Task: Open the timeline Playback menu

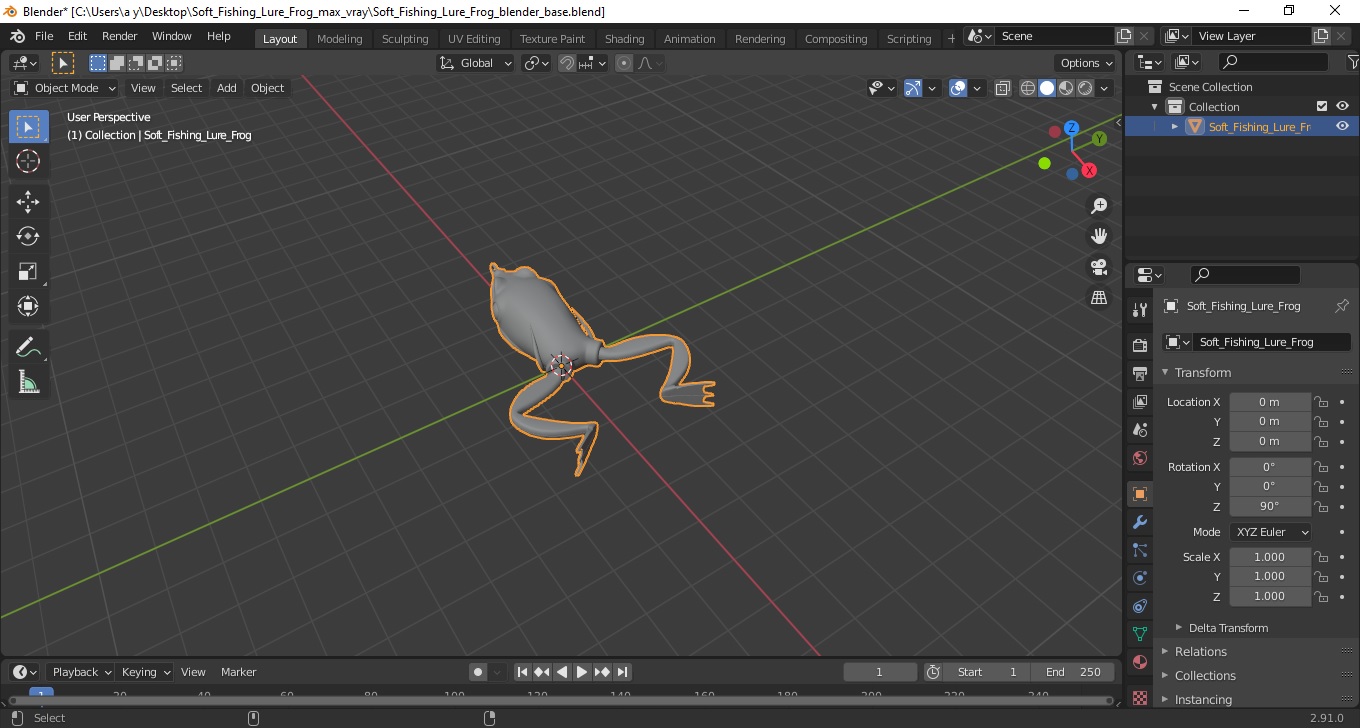Action: coord(81,672)
